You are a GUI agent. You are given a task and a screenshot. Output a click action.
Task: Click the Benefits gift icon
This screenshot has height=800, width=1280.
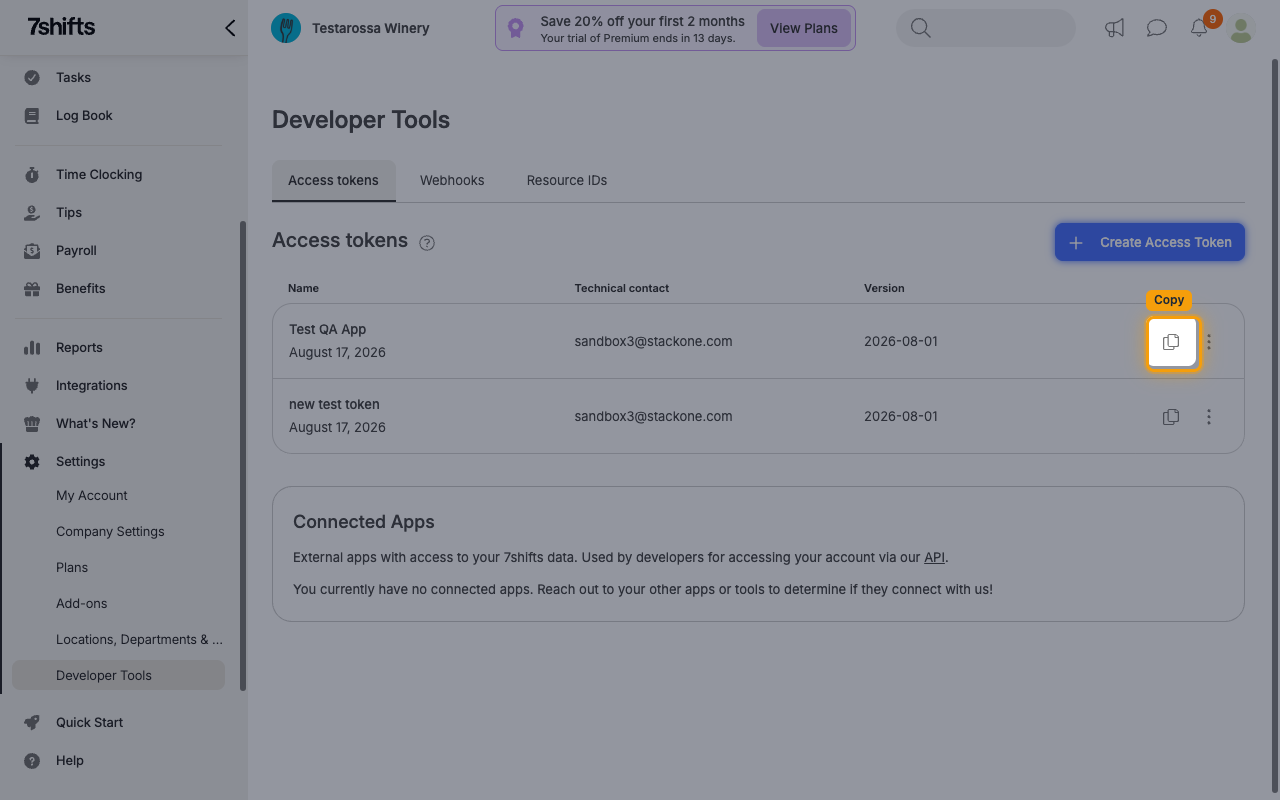tap(32, 288)
